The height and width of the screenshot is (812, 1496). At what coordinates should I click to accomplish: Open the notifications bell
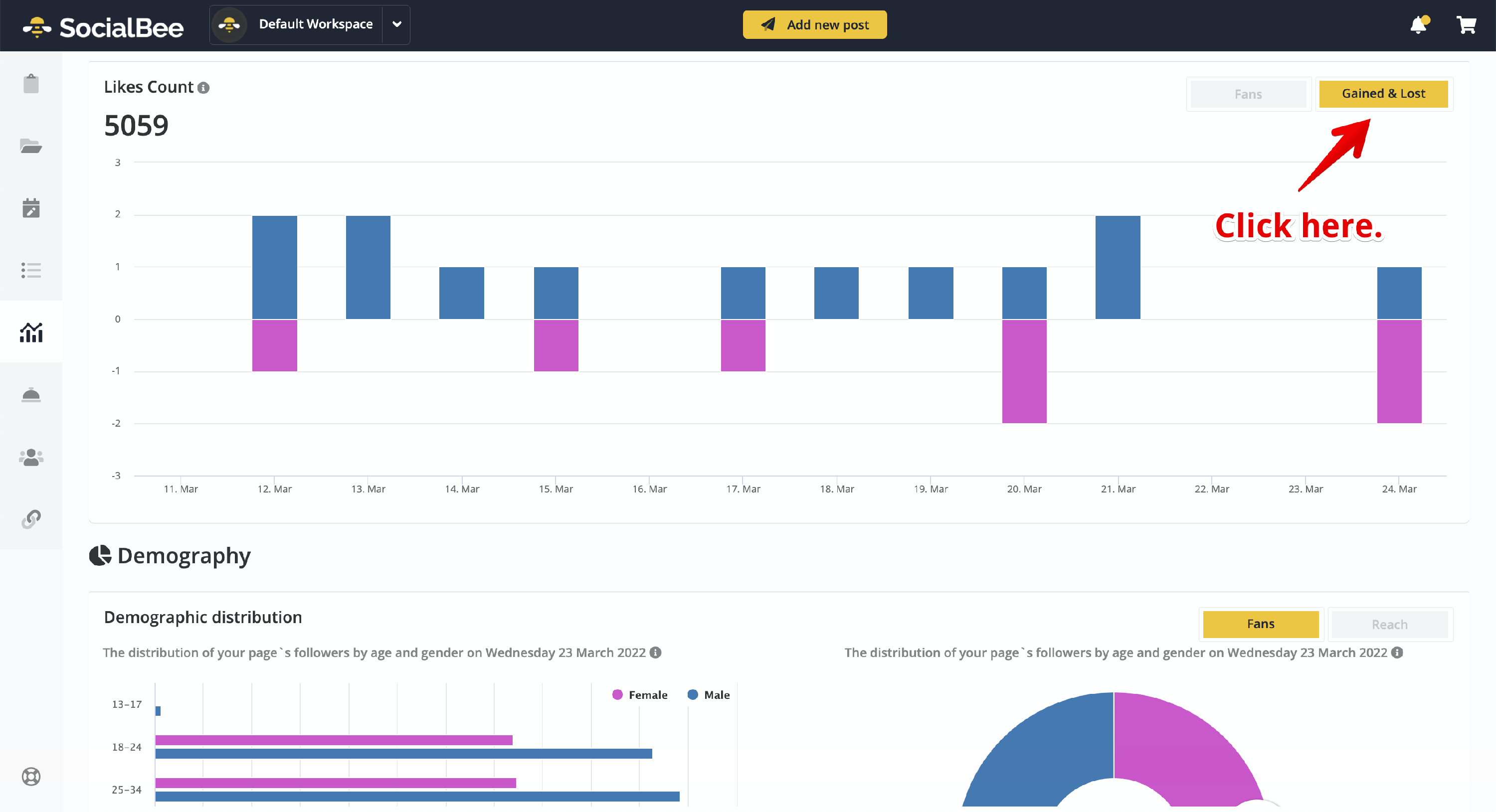[1419, 24]
